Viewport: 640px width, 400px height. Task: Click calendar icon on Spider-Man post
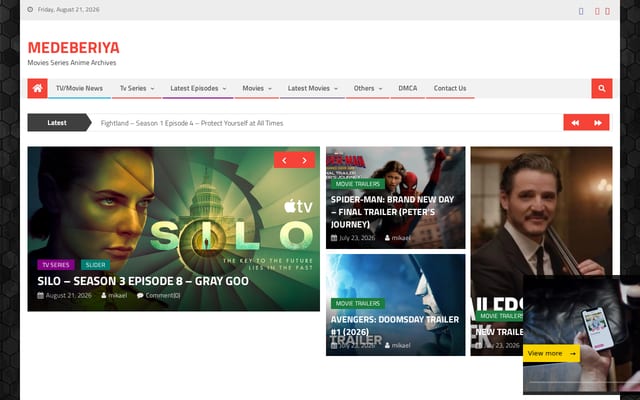334,238
